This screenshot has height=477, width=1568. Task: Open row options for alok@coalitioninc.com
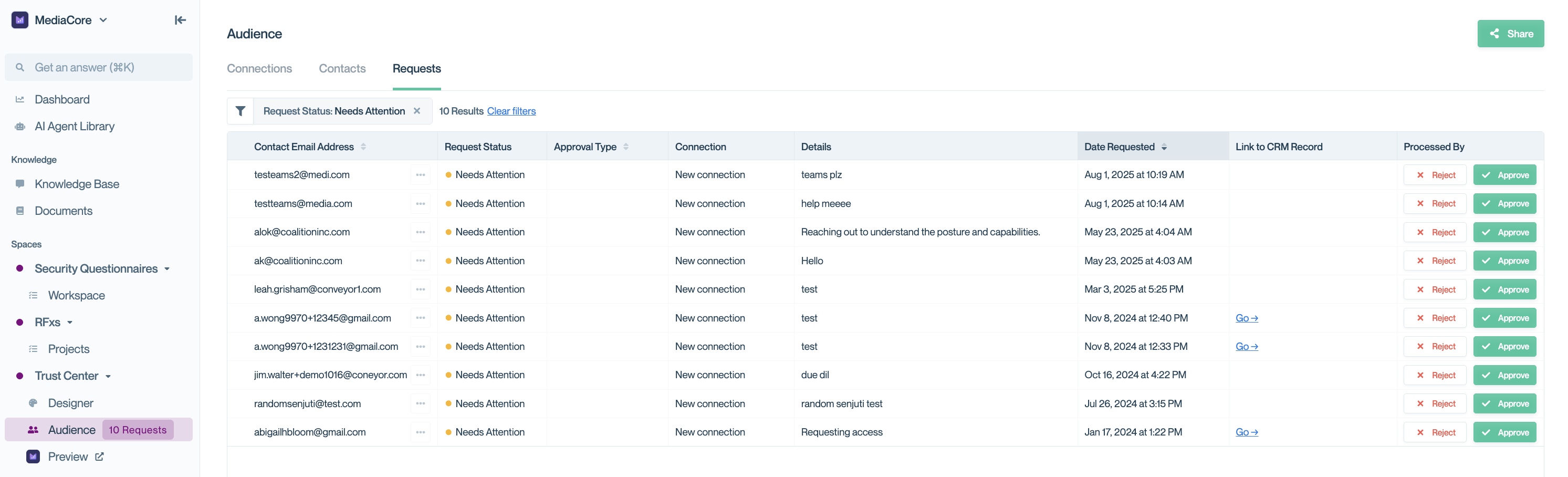tap(421, 232)
